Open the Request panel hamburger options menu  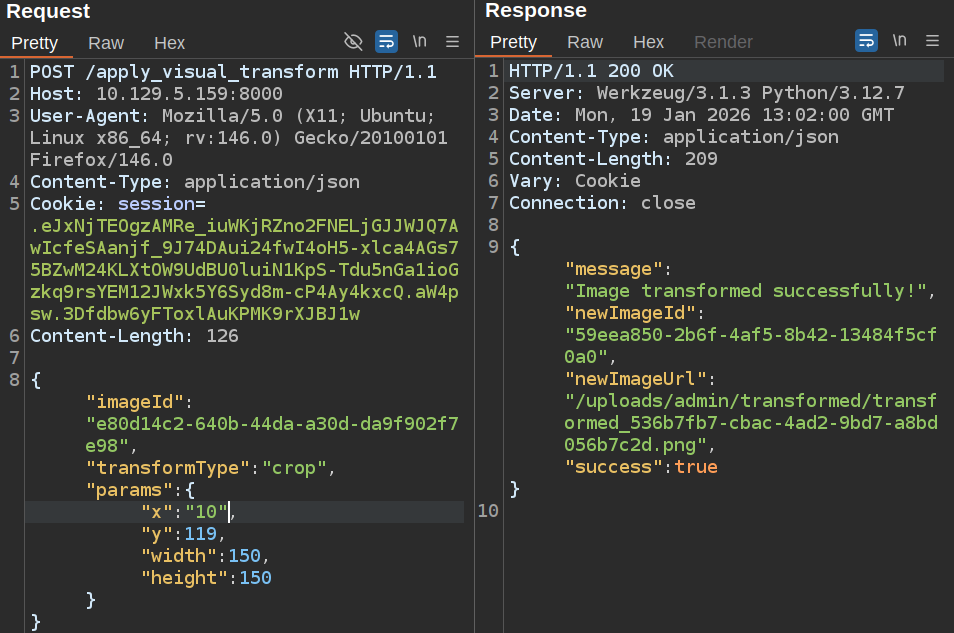(452, 41)
